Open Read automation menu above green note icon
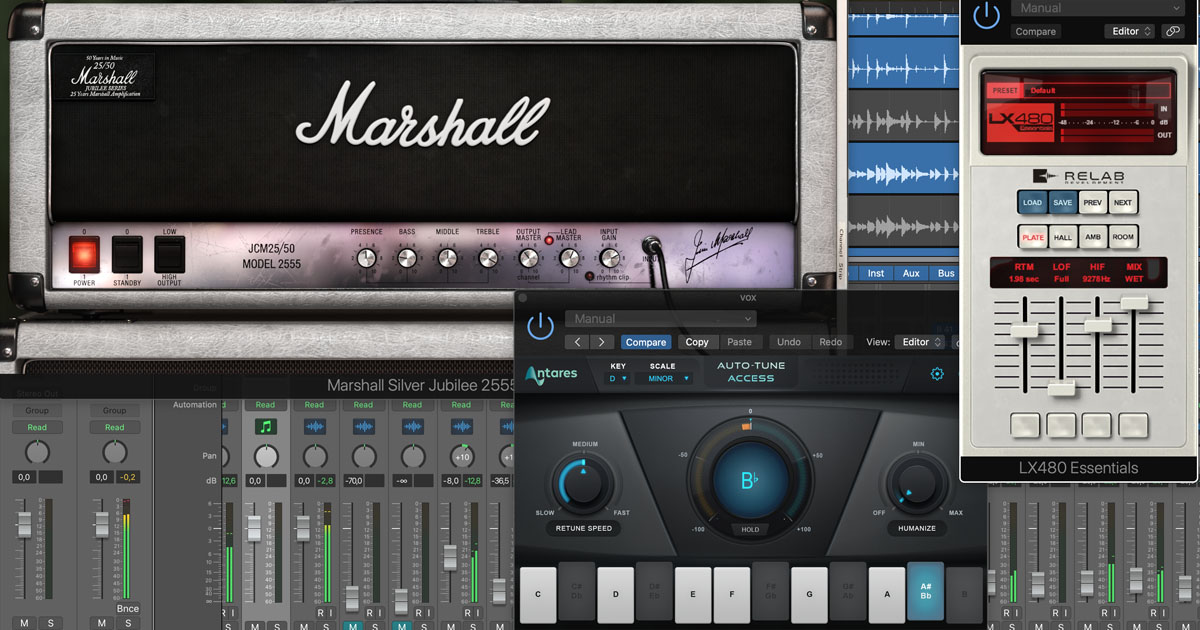The width and height of the screenshot is (1200, 630). point(265,405)
